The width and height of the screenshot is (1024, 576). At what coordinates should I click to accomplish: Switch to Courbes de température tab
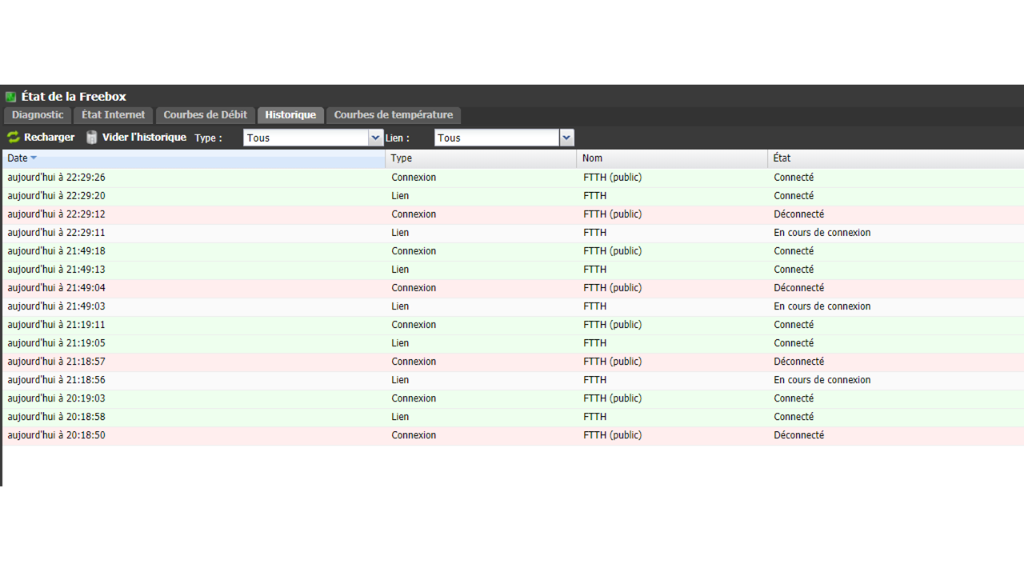(x=393, y=115)
